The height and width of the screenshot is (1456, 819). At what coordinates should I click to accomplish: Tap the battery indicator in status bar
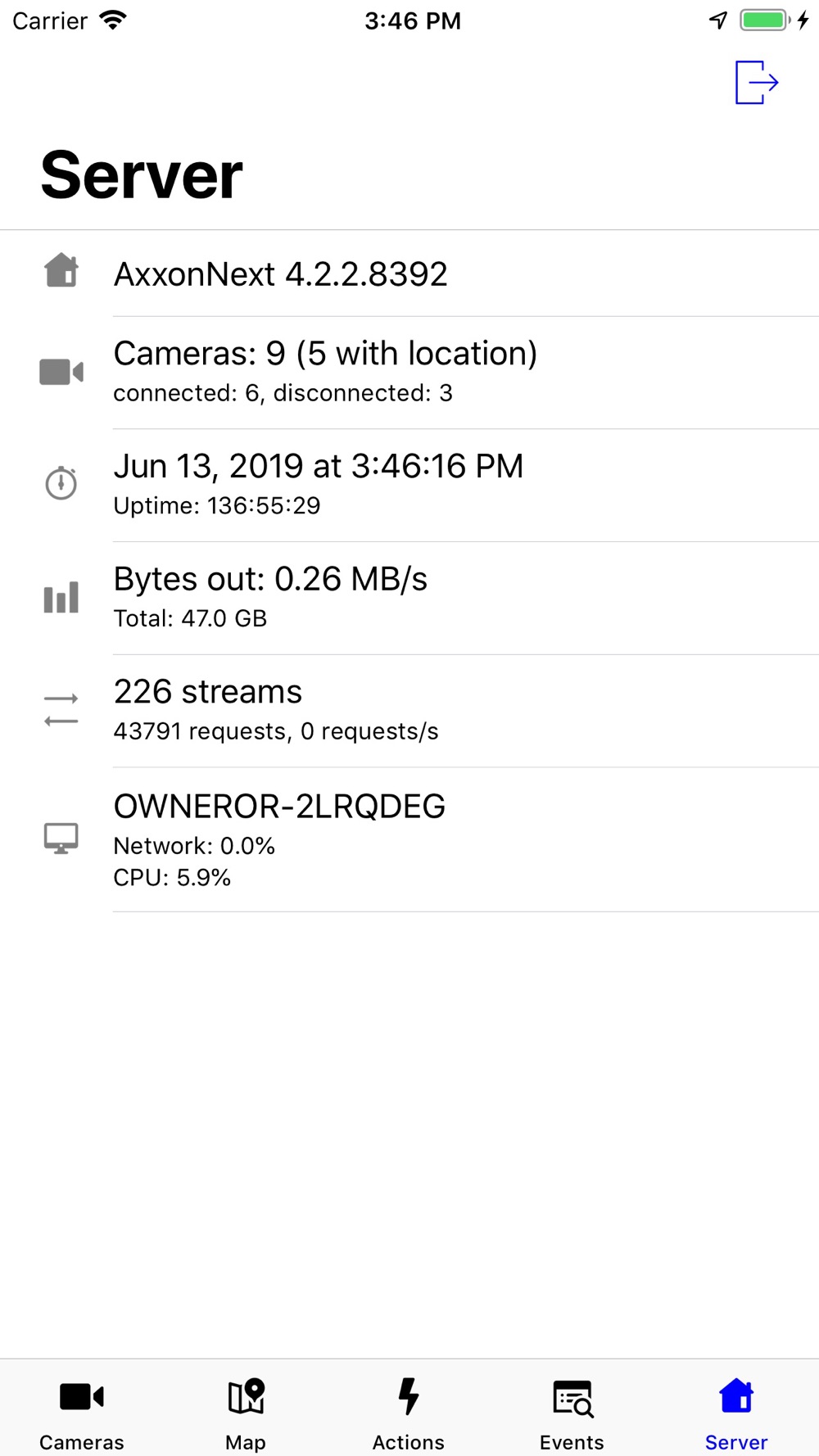[764, 20]
